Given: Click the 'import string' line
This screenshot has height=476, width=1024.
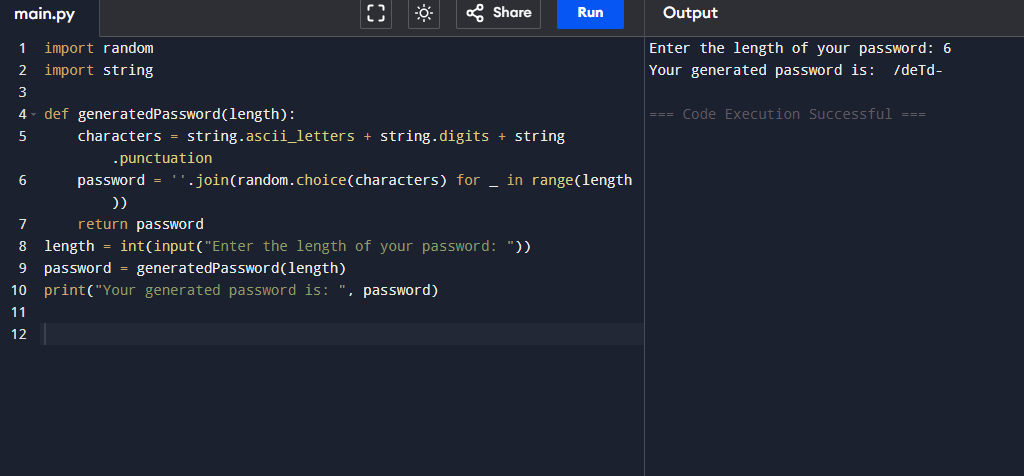Looking at the screenshot, I should 99,71.
